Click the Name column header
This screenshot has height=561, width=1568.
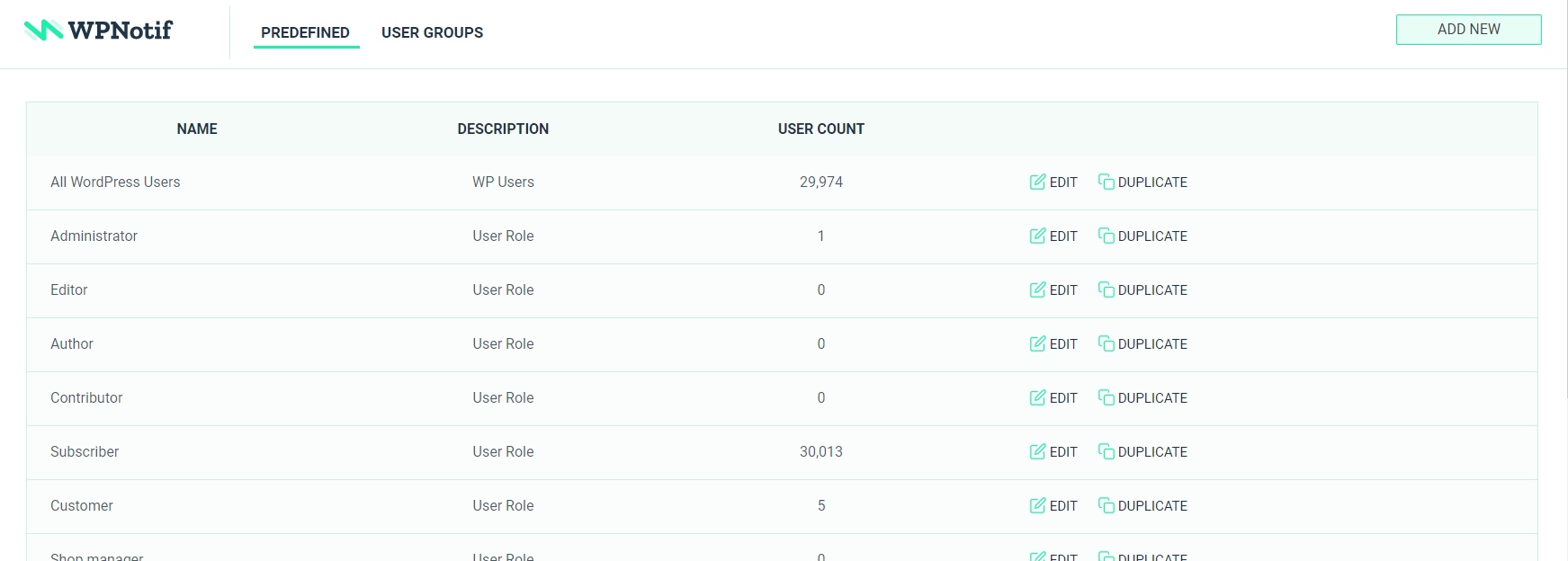(197, 129)
